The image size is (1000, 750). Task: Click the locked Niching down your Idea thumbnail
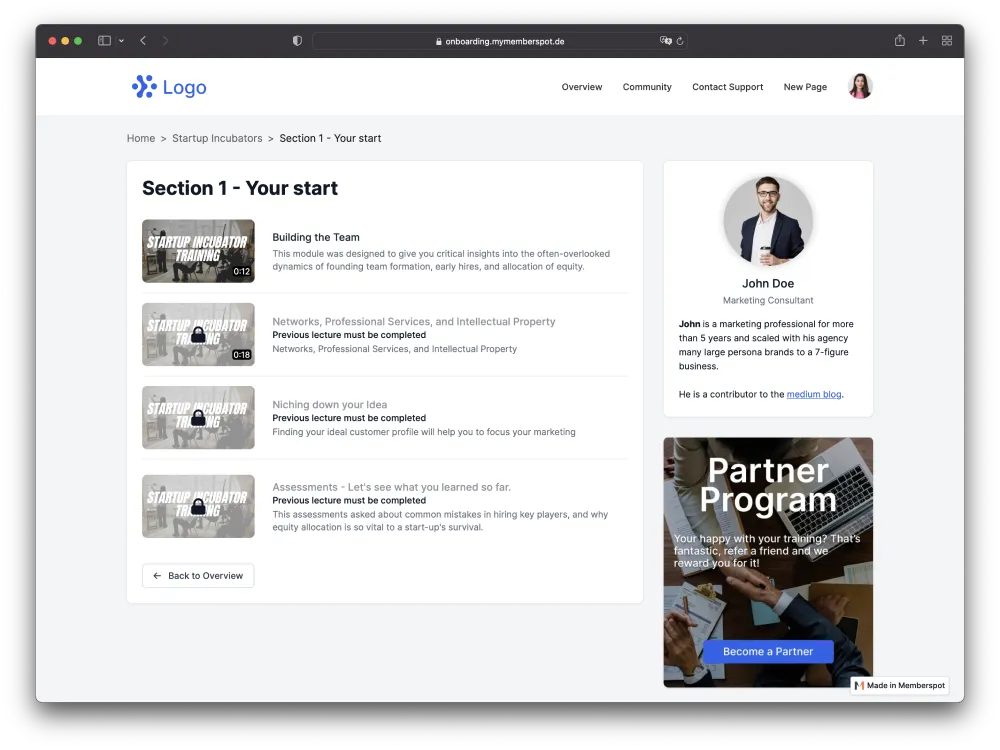(x=198, y=418)
